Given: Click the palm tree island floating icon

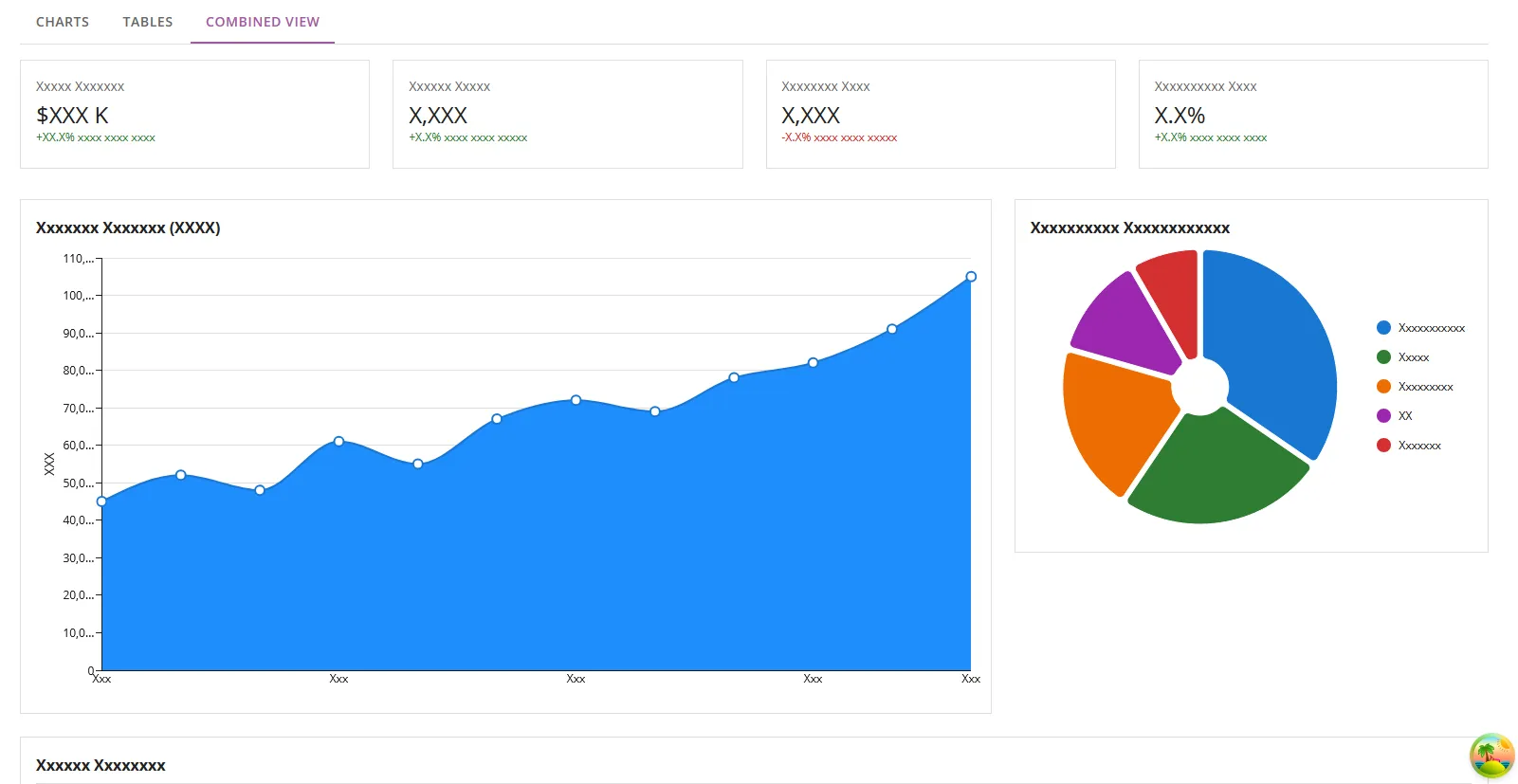Looking at the screenshot, I should [1491, 756].
